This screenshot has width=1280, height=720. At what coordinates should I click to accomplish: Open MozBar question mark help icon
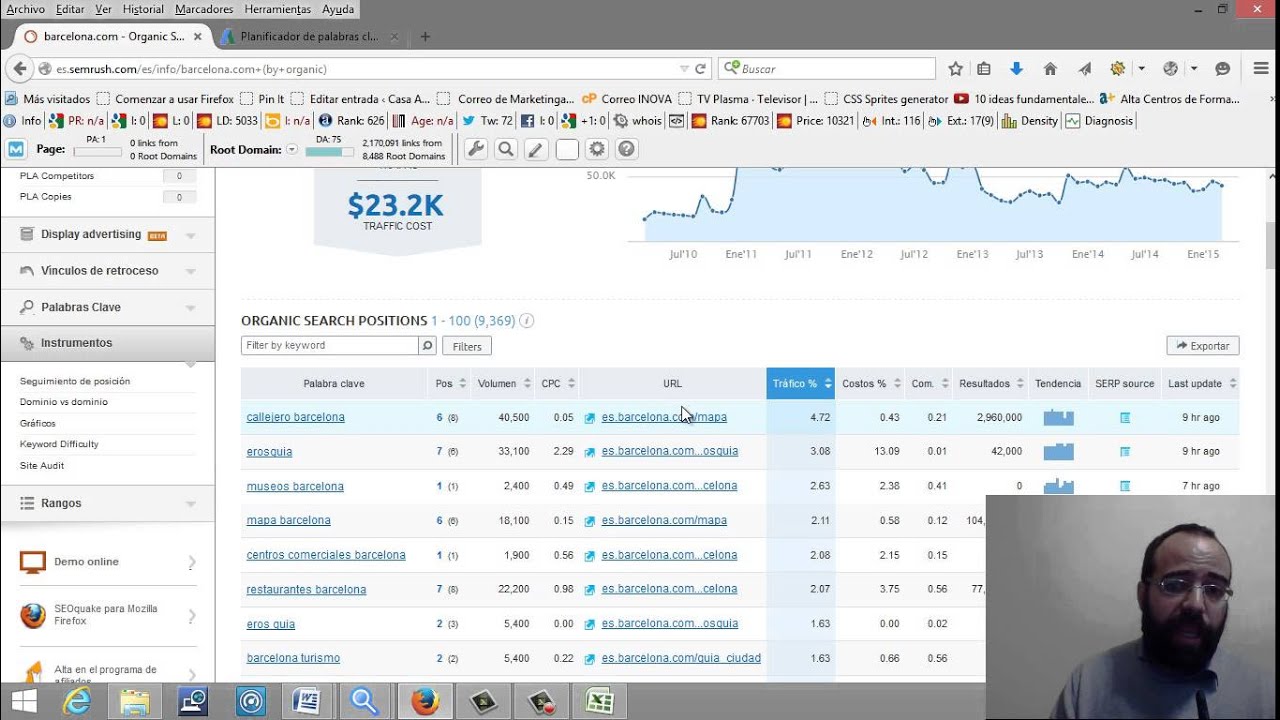tap(627, 149)
